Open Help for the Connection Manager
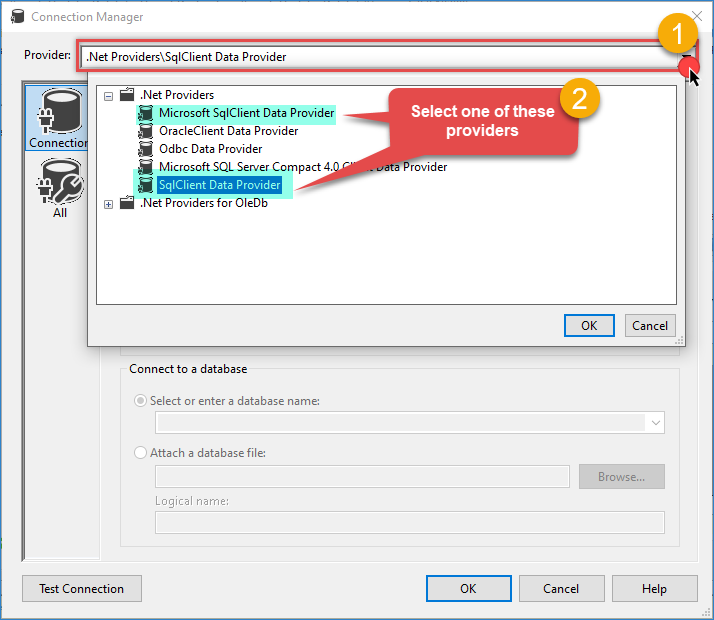714x620 pixels. click(654, 589)
